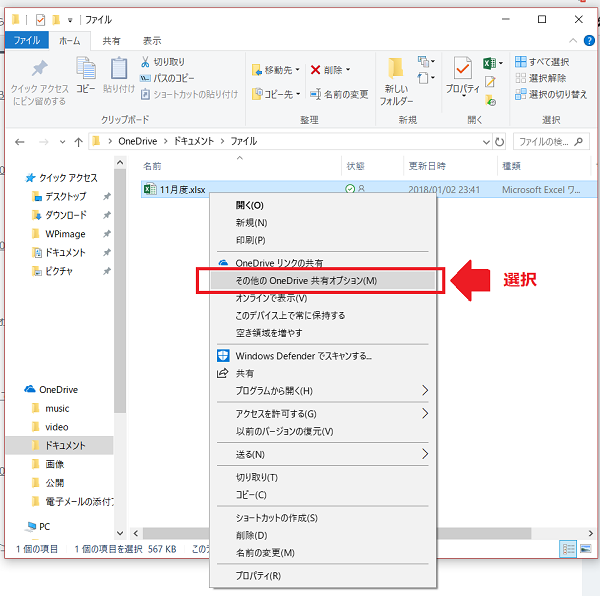Switch to View (表示) ribbon tab
The image size is (600, 596).
click(152, 41)
